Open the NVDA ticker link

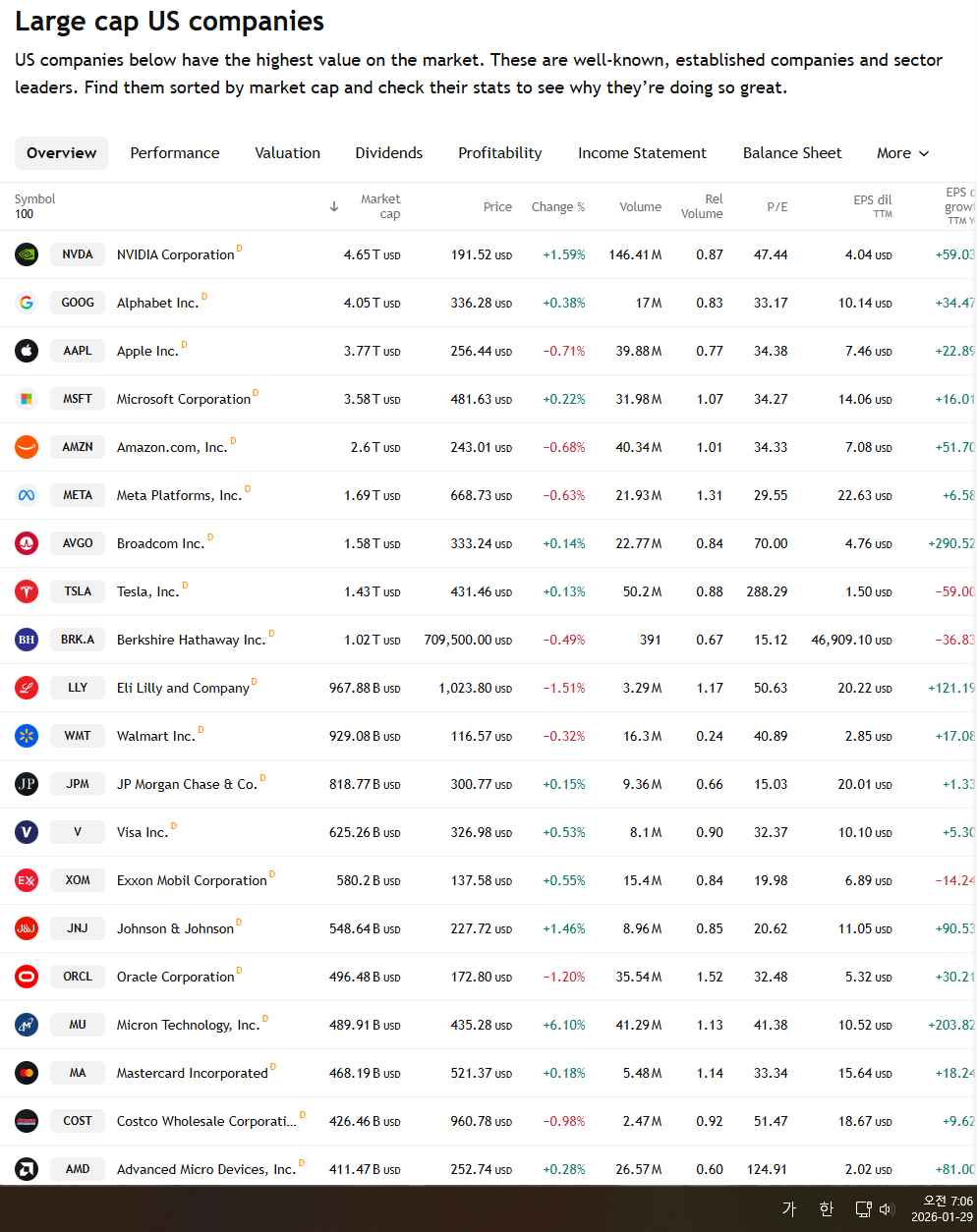[x=78, y=254]
